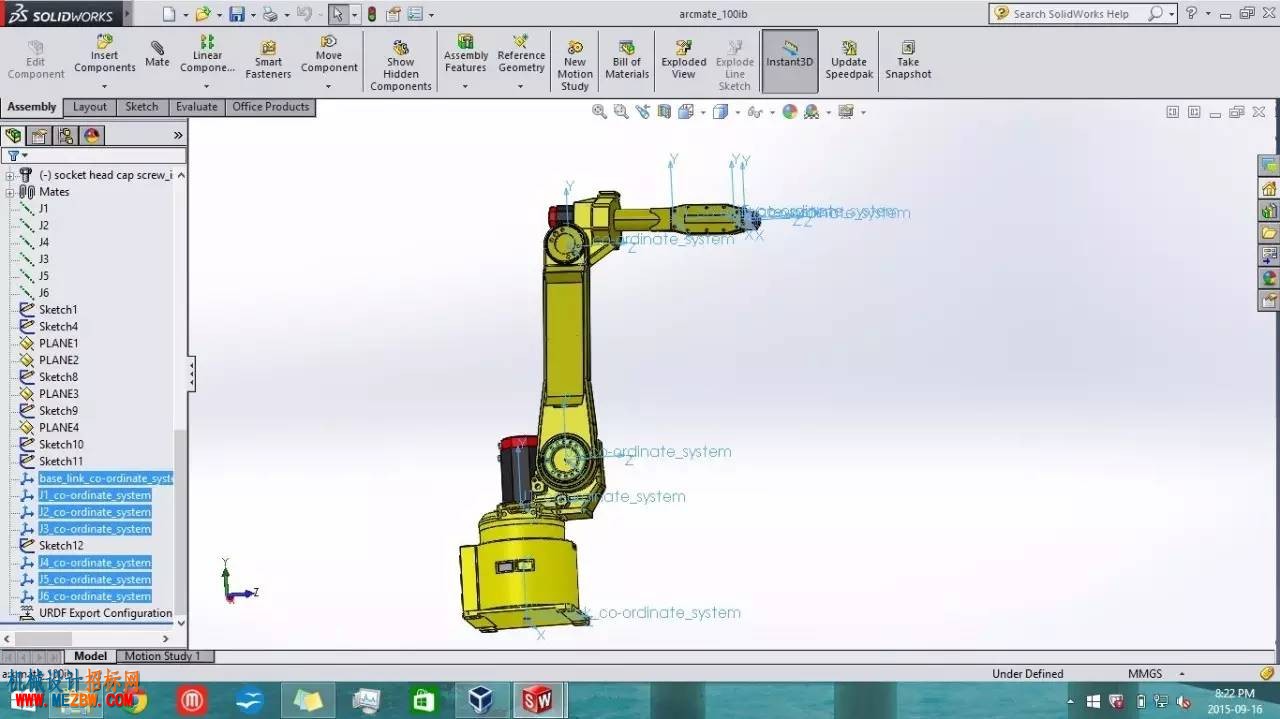Click the Rebuild traffic light icon
Screen dimensions: 1280x719
[x=372, y=14]
